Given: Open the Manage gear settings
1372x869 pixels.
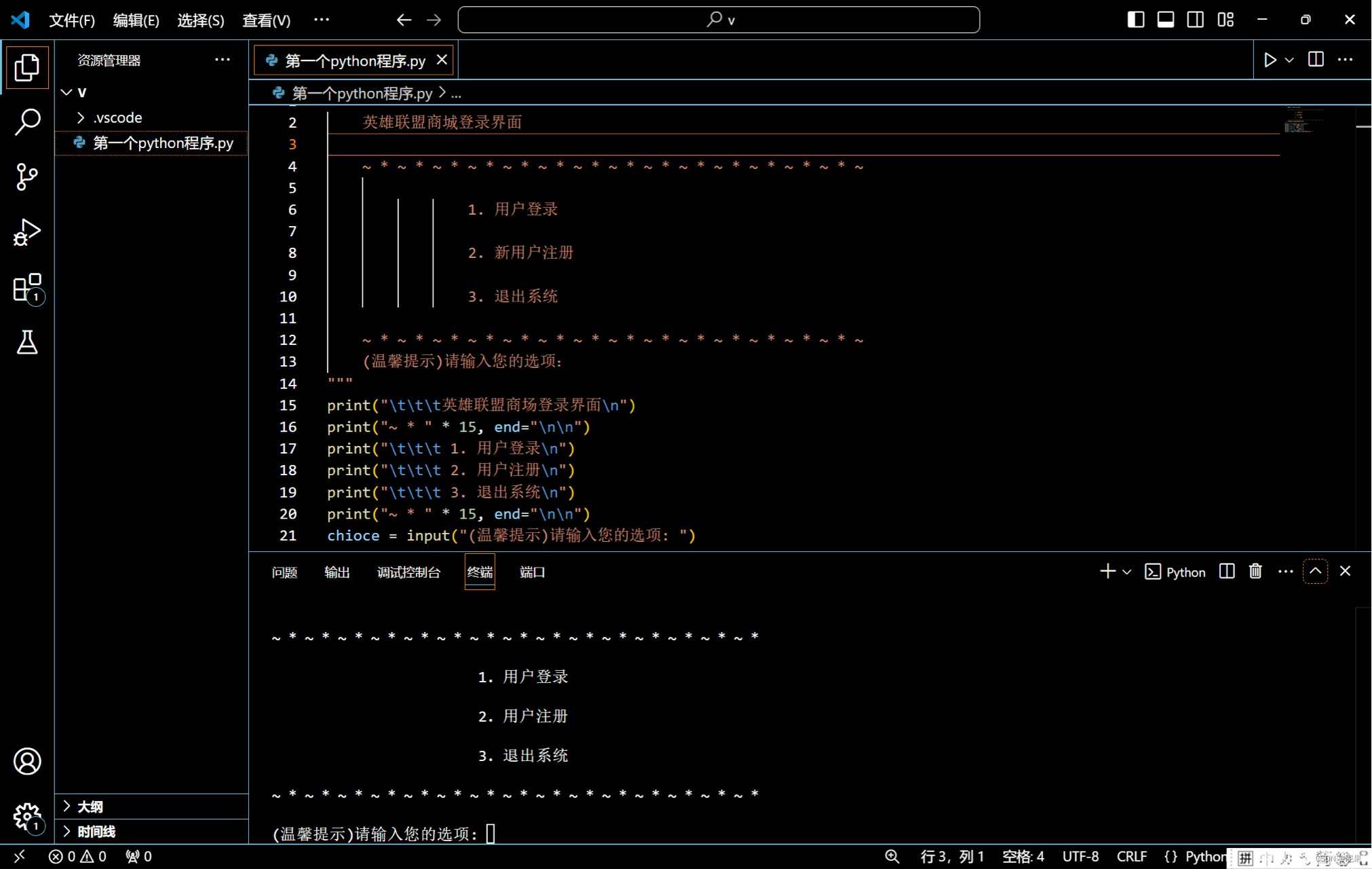Looking at the screenshot, I should tap(27, 816).
